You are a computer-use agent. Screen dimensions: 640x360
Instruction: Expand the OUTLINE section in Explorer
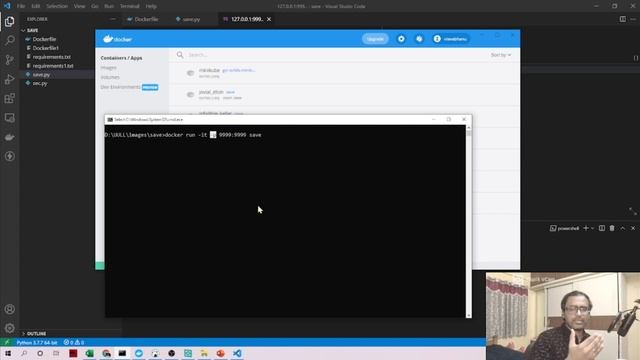(x=23, y=333)
